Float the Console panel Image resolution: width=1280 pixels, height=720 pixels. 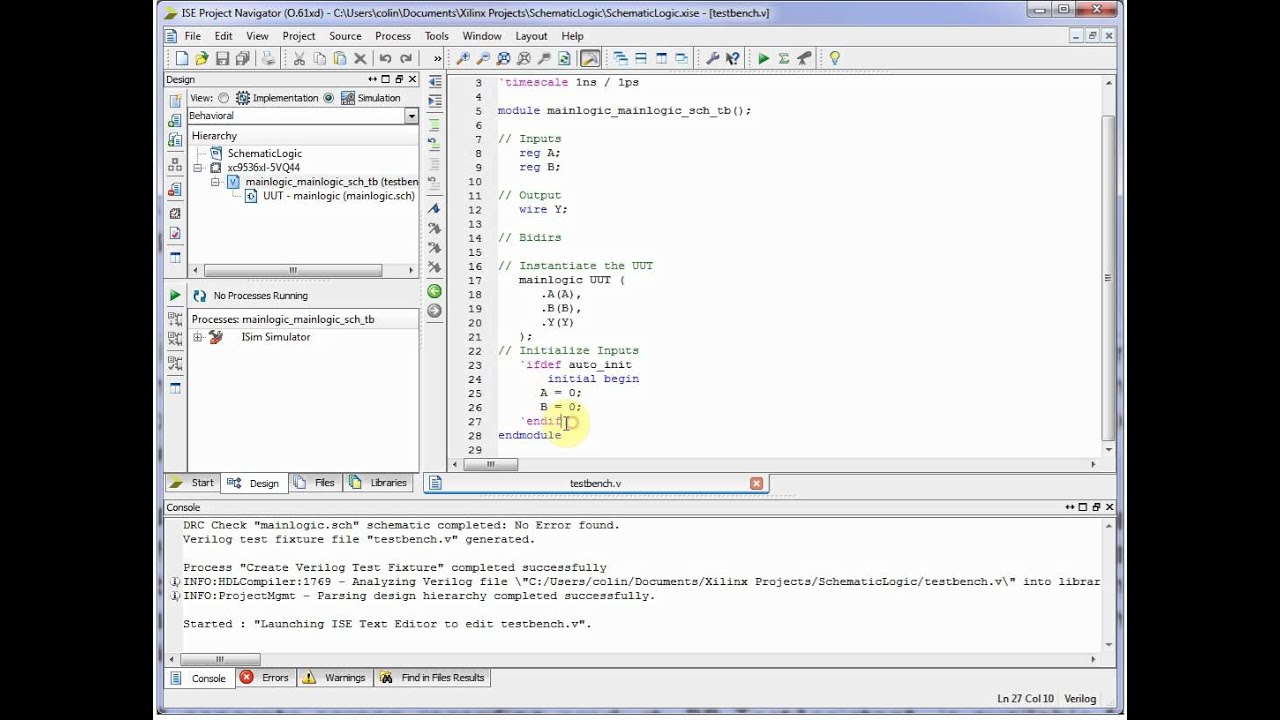[1096, 508]
